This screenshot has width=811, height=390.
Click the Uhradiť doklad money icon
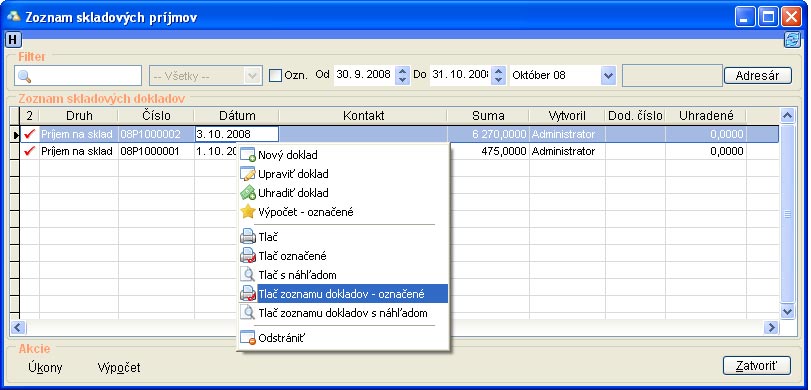tap(248, 193)
